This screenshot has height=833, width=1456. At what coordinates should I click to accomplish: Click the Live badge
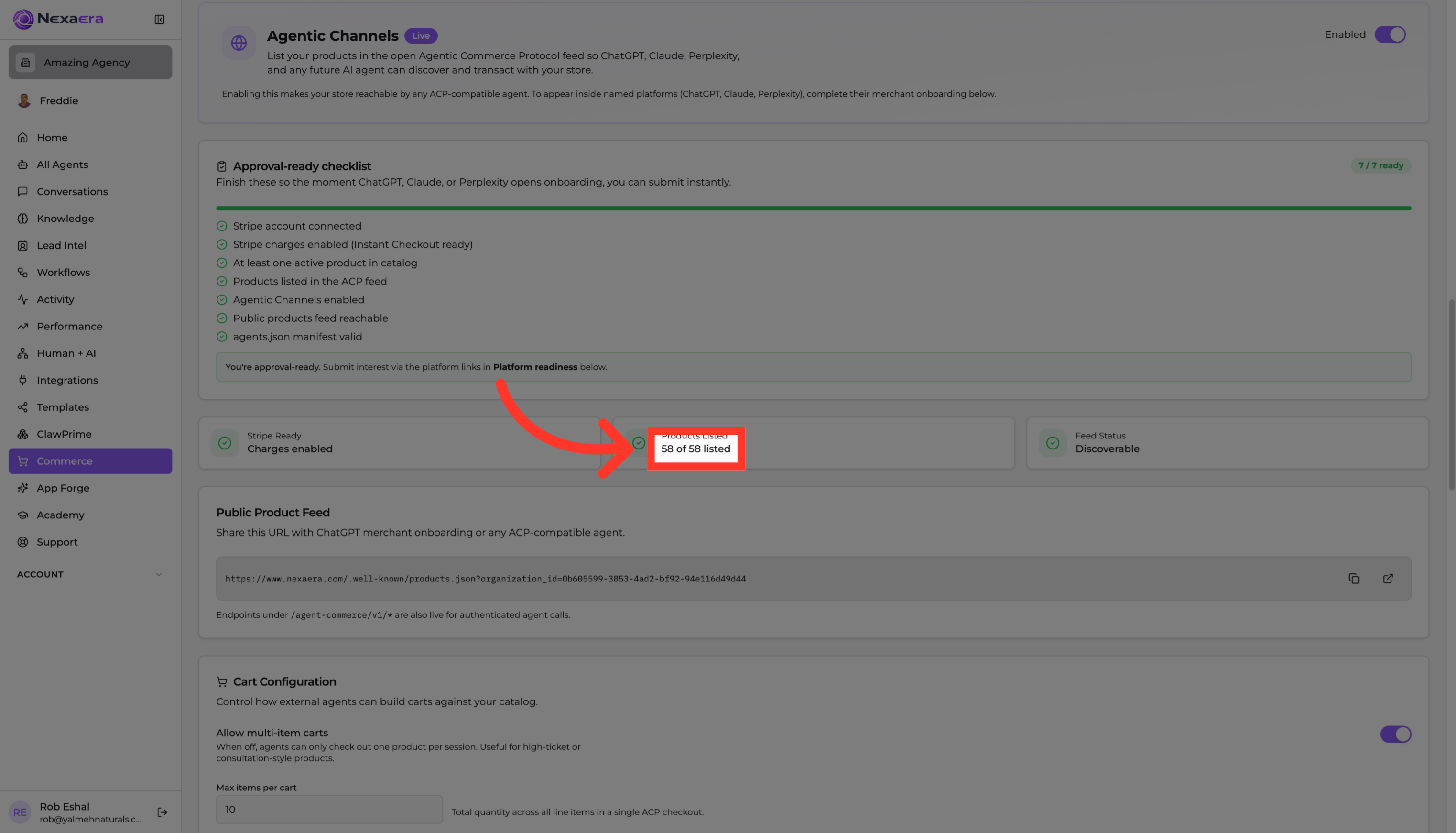(421, 35)
